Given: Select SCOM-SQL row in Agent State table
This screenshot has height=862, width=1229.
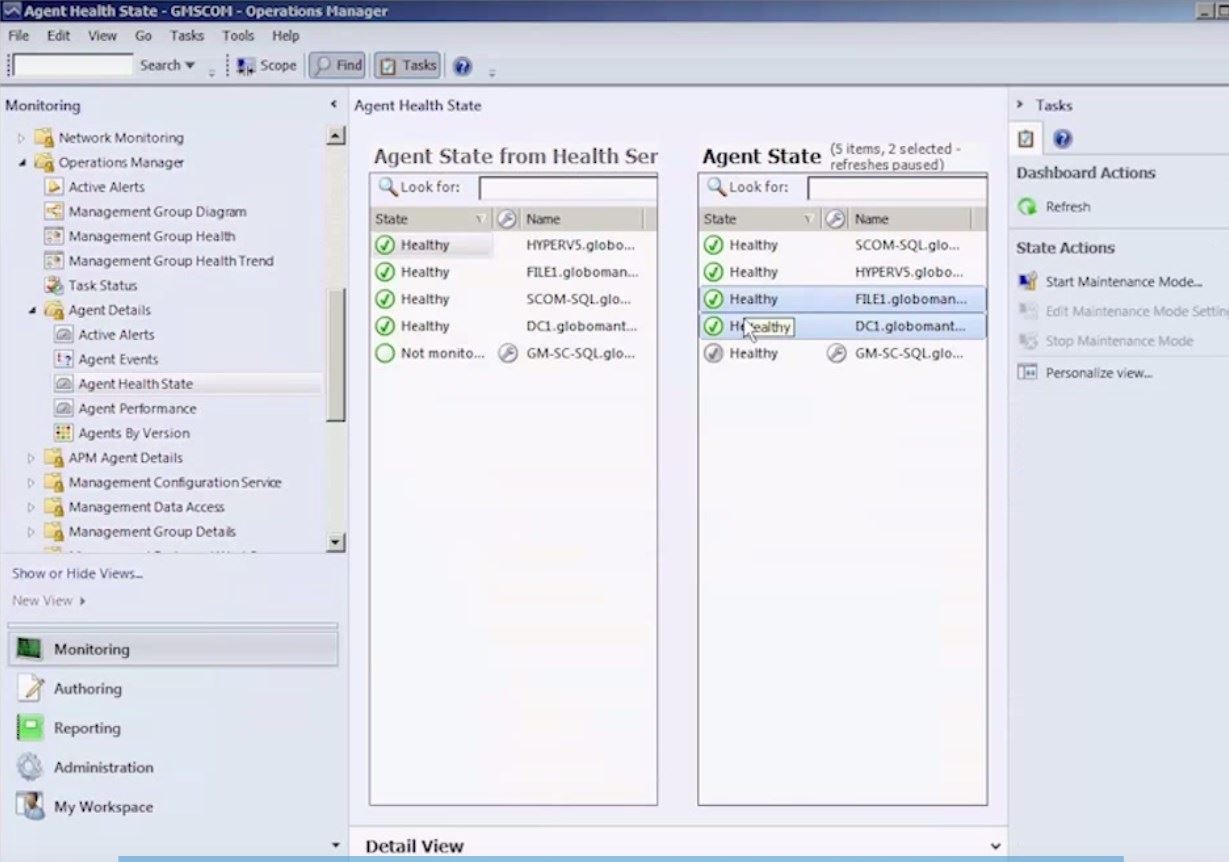Looking at the screenshot, I should (x=842, y=245).
